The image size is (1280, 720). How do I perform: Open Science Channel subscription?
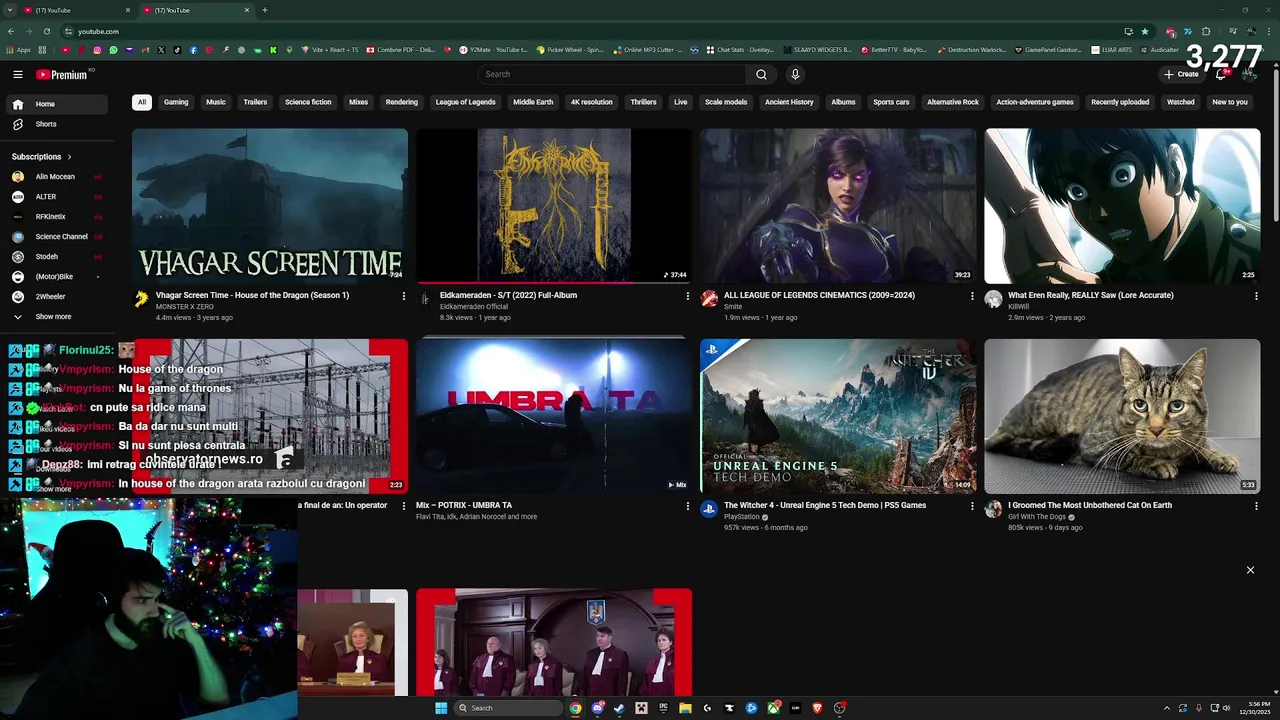[55, 237]
